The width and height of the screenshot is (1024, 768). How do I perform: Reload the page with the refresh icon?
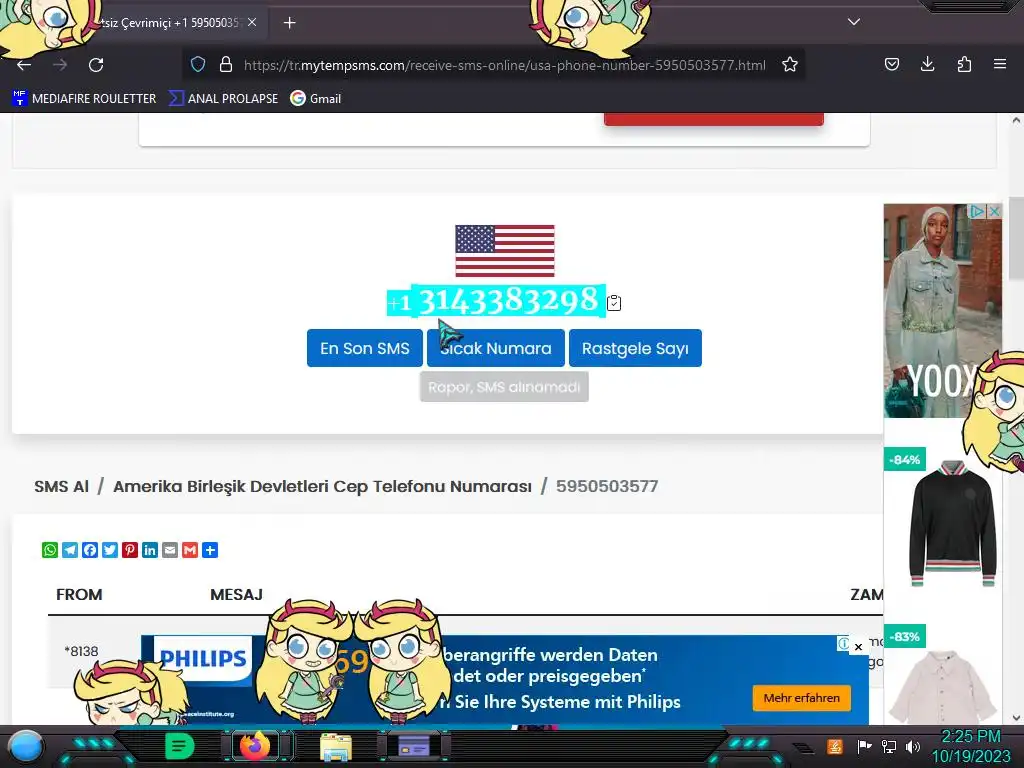click(x=96, y=65)
